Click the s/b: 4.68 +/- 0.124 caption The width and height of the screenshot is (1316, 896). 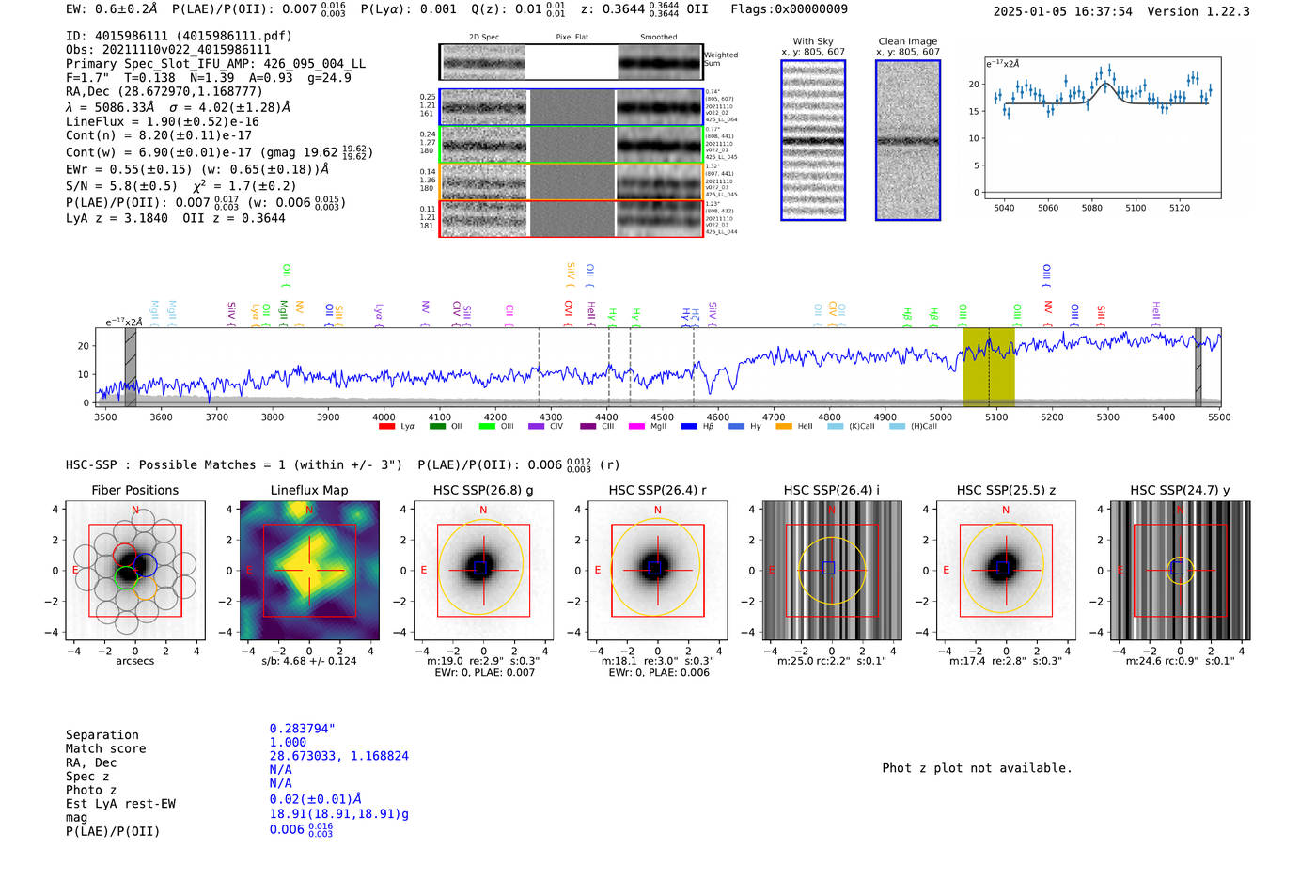click(309, 661)
